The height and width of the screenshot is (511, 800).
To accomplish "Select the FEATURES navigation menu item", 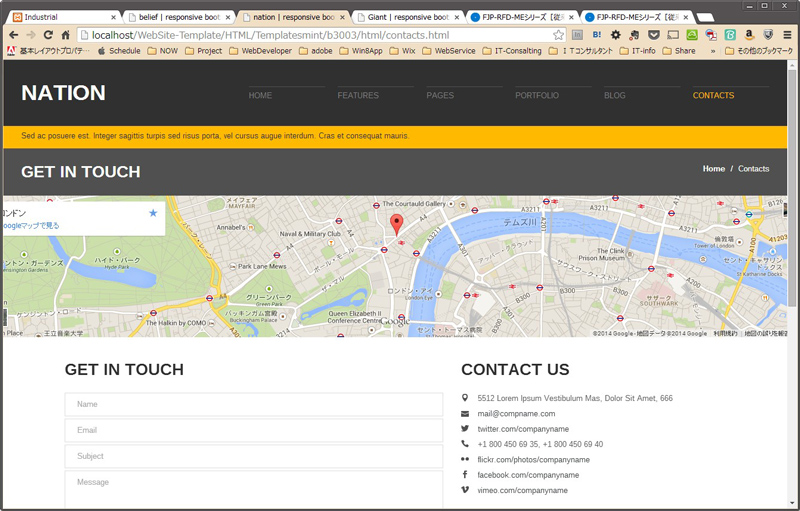I will 358,96.
